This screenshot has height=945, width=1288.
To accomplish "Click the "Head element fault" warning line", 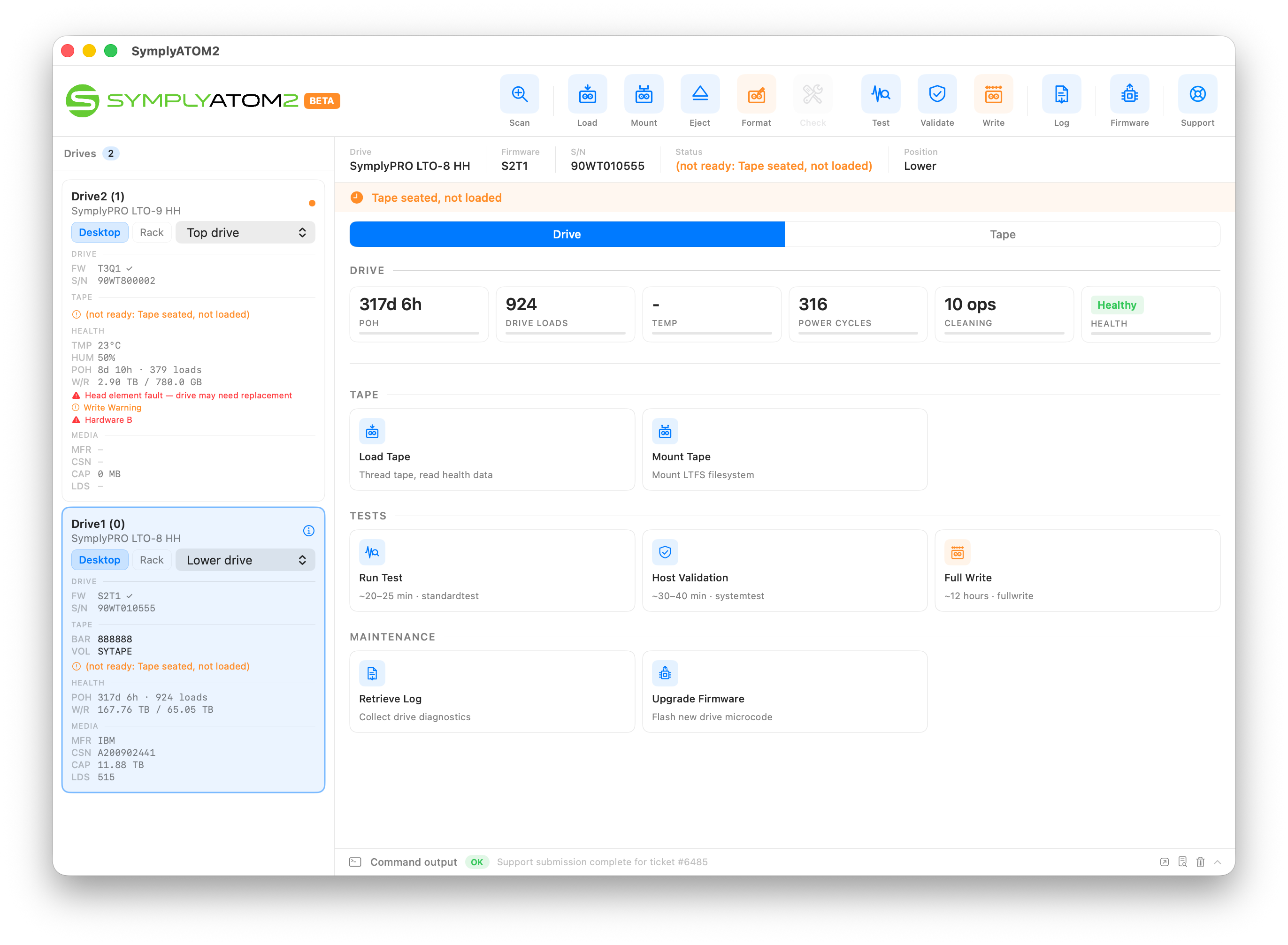I will click(x=182, y=395).
